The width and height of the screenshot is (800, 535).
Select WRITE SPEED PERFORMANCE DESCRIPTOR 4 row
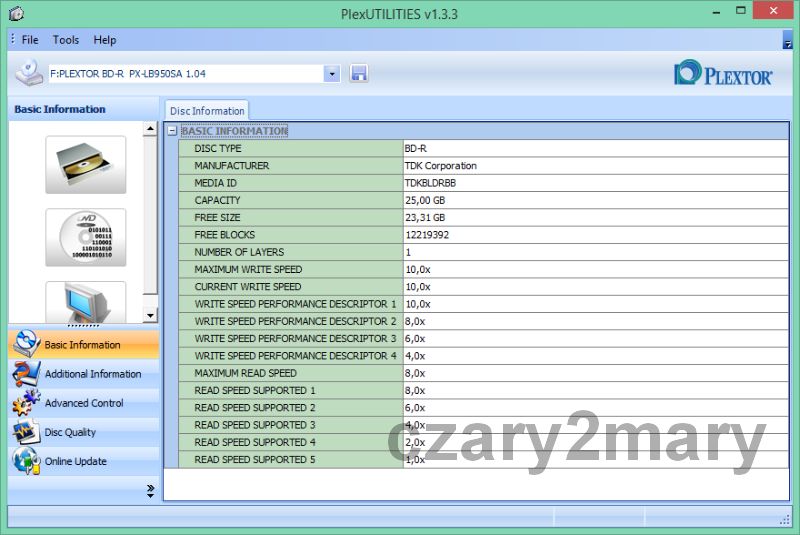pyautogui.click(x=483, y=356)
